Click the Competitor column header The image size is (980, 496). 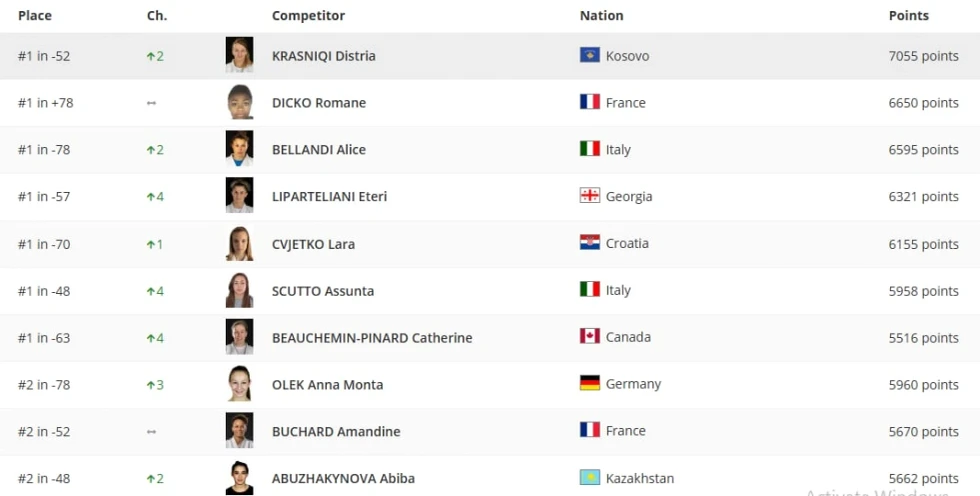coord(308,16)
